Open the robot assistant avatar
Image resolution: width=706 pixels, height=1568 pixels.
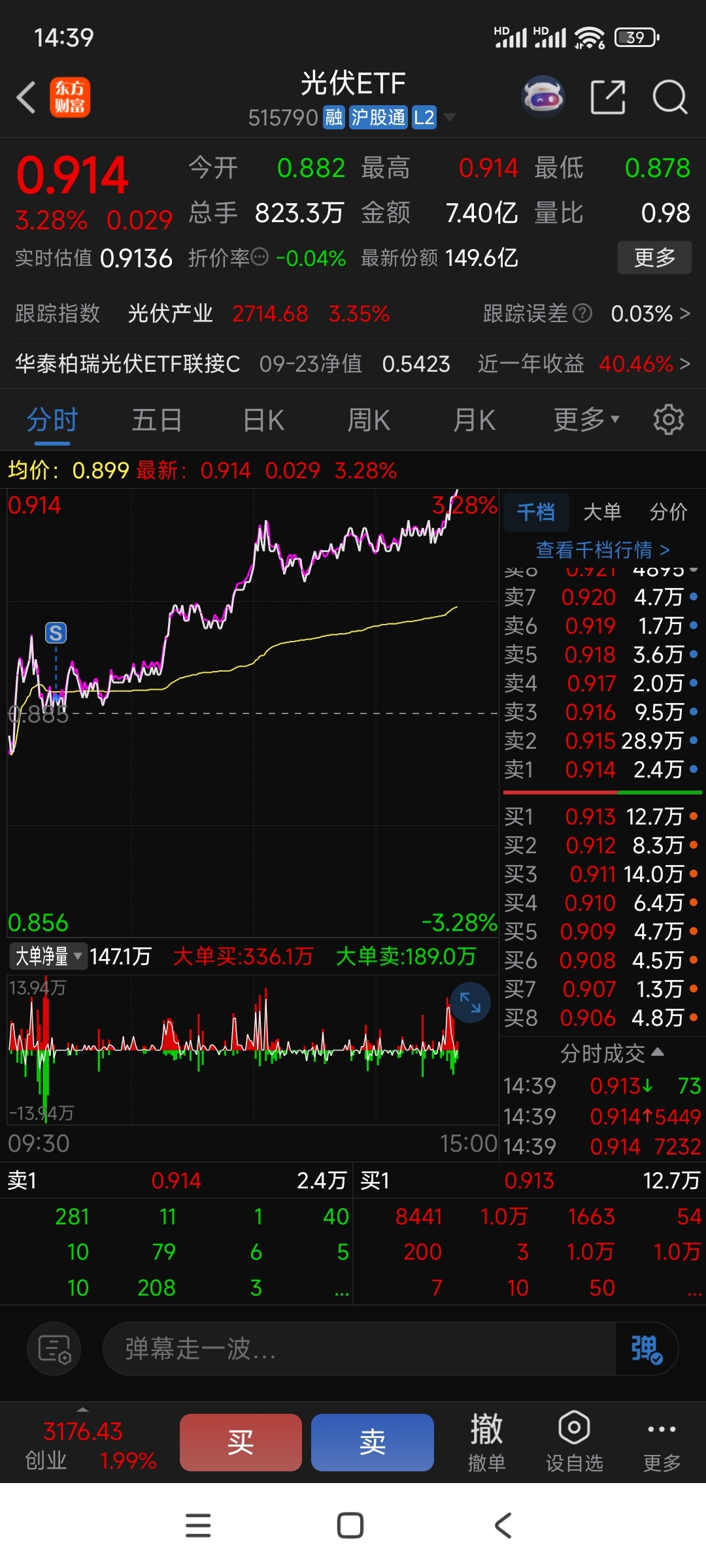[543, 97]
